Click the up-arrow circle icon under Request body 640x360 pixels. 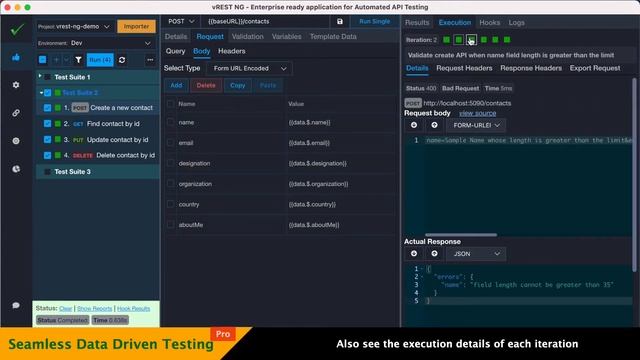click(434, 125)
